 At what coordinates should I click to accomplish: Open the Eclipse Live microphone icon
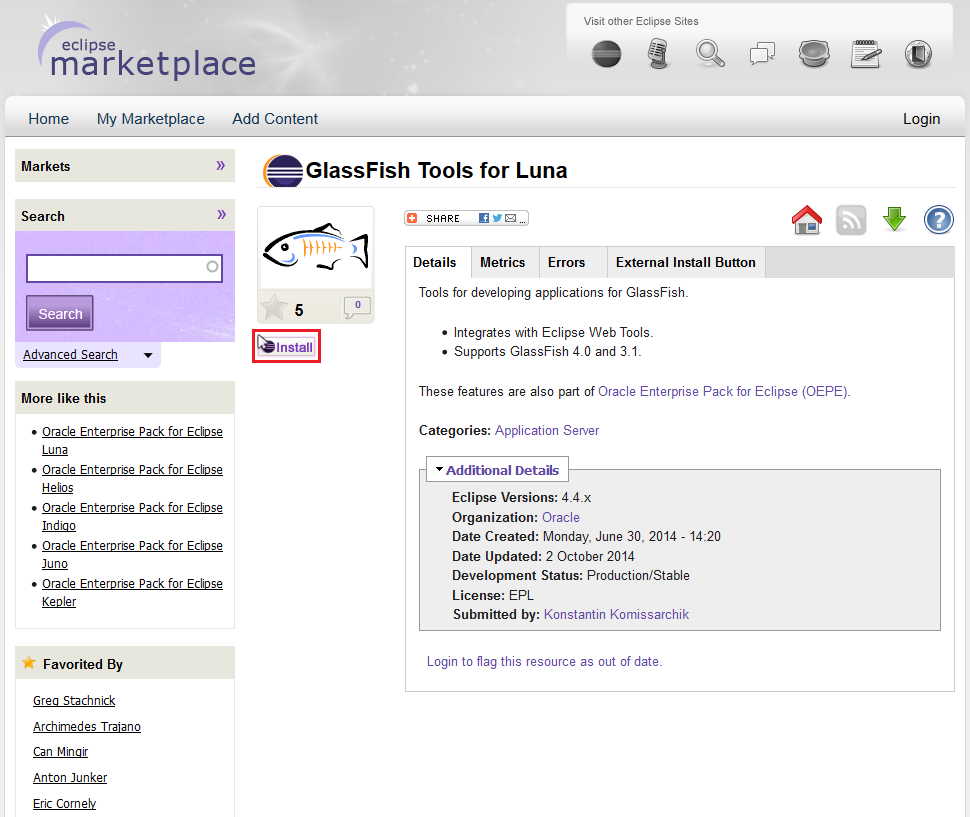click(x=658, y=53)
